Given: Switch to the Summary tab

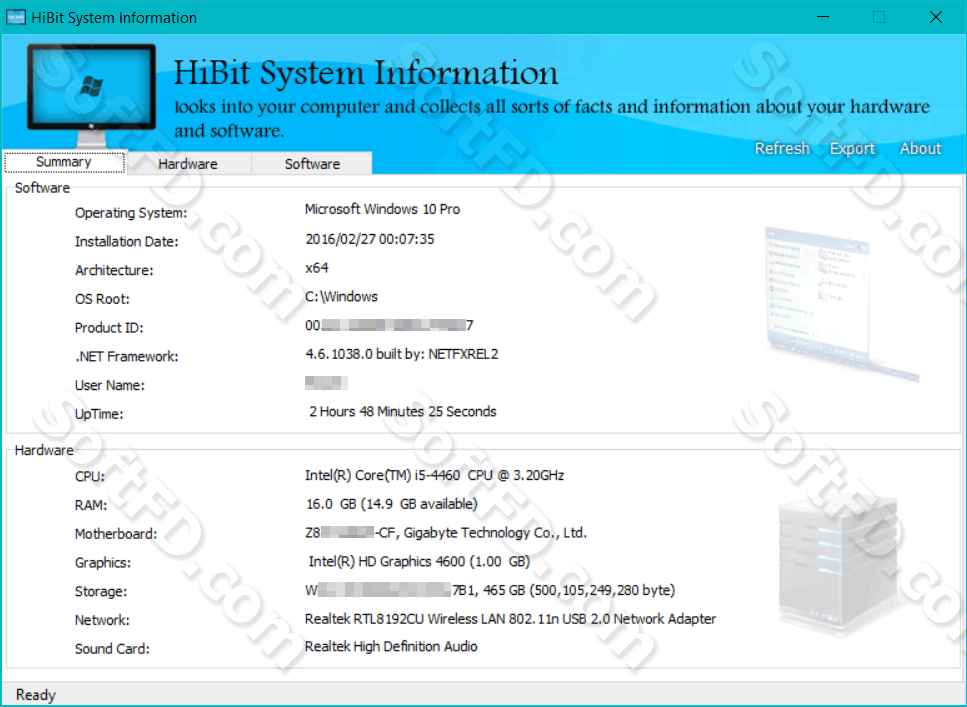Looking at the screenshot, I should point(64,162).
